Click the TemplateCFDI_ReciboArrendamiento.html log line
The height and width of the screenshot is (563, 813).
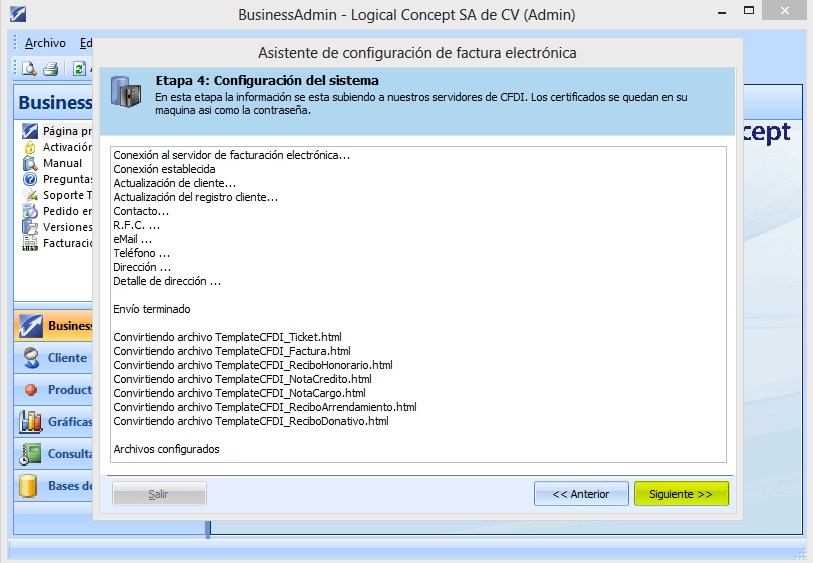pos(265,407)
